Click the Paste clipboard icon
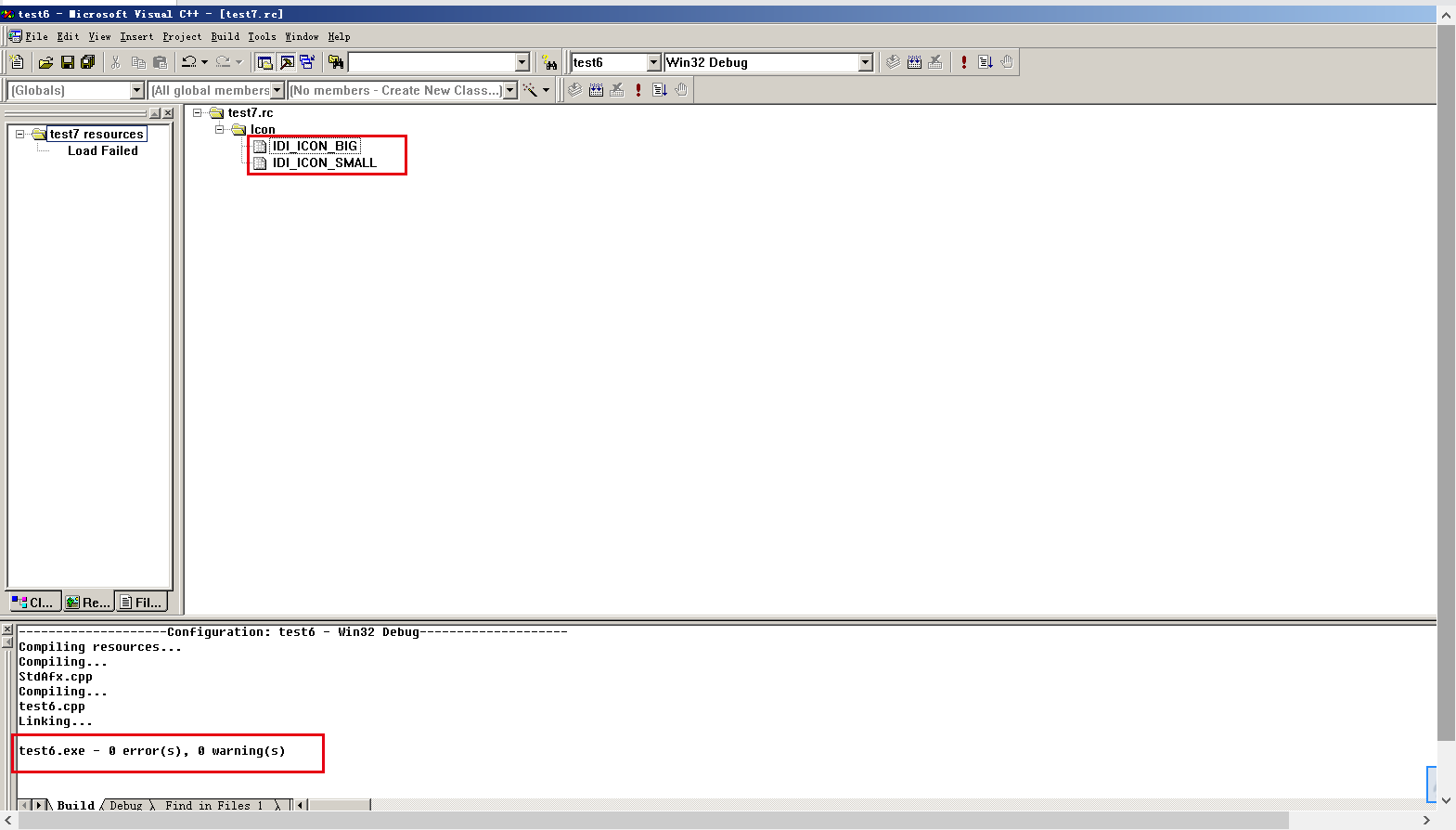This screenshot has width=1456, height=830. pos(160,62)
